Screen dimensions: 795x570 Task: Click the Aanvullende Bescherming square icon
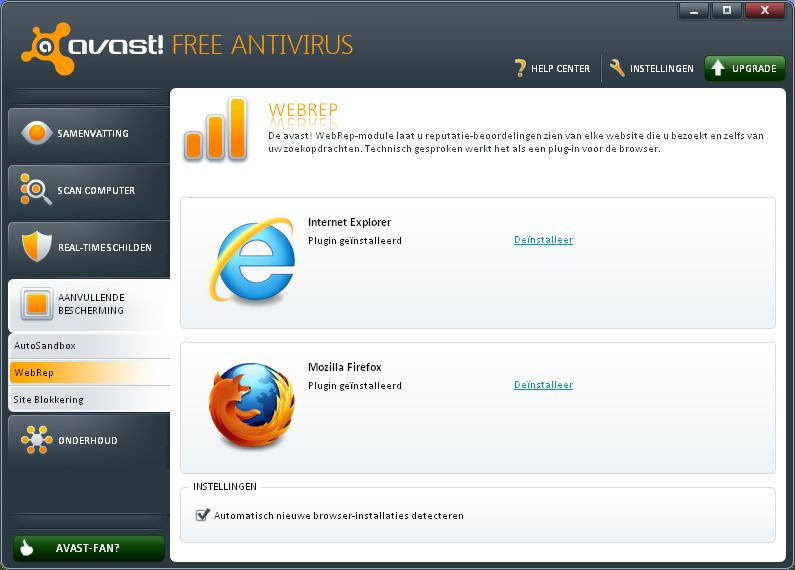click(37, 304)
